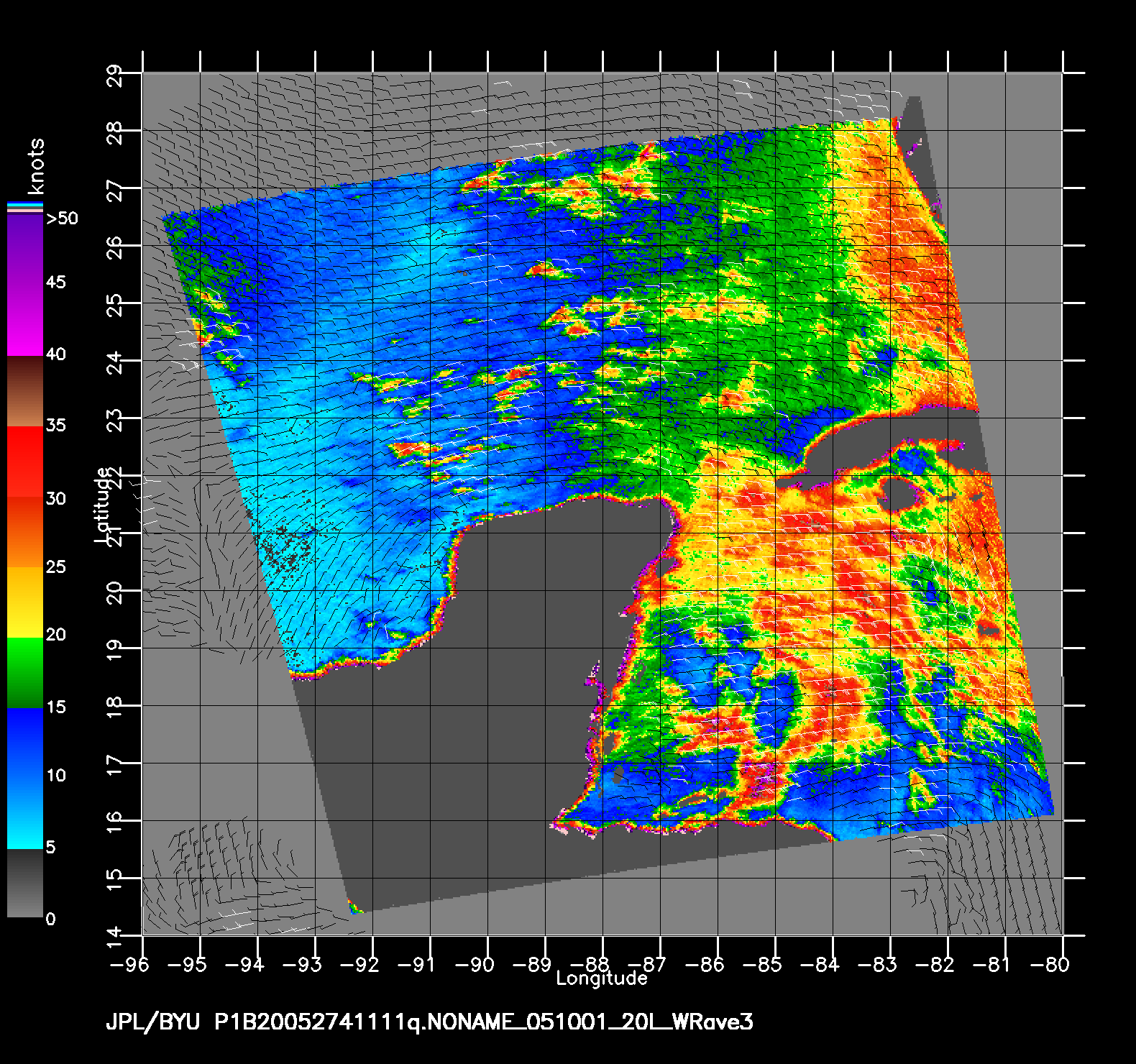Click the longitude tick label '-86'
Image resolution: width=1136 pixels, height=1064 pixels.
click(x=704, y=964)
